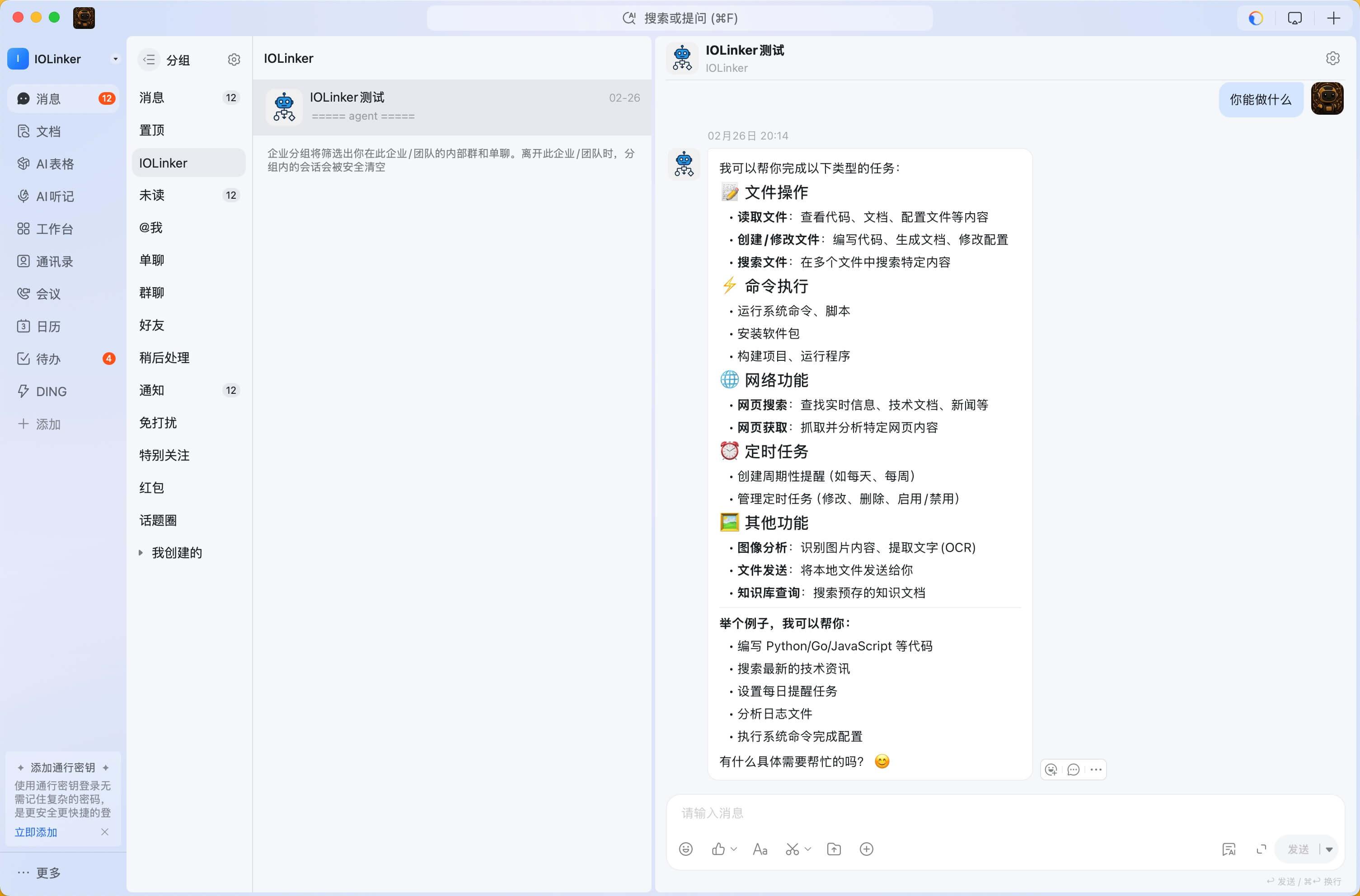Expand the message input box
The height and width of the screenshot is (896, 1360).
coord(1261,850)
